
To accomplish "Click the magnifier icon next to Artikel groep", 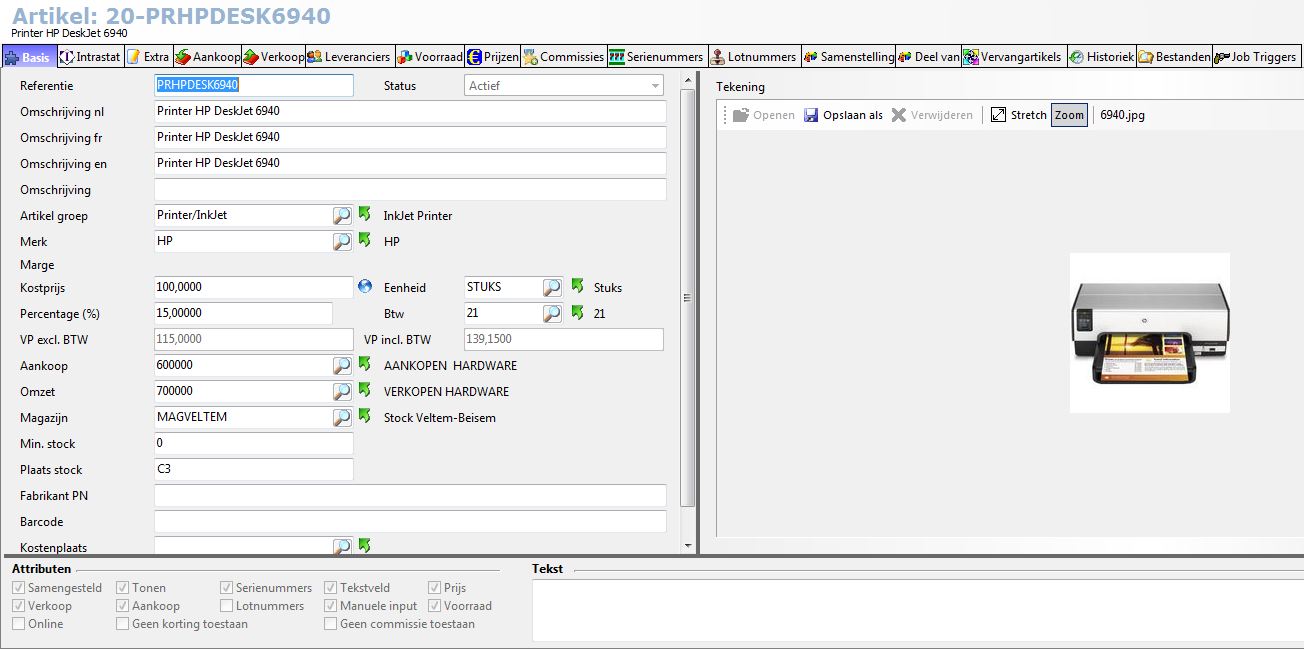I will click(x=342, y=215).
